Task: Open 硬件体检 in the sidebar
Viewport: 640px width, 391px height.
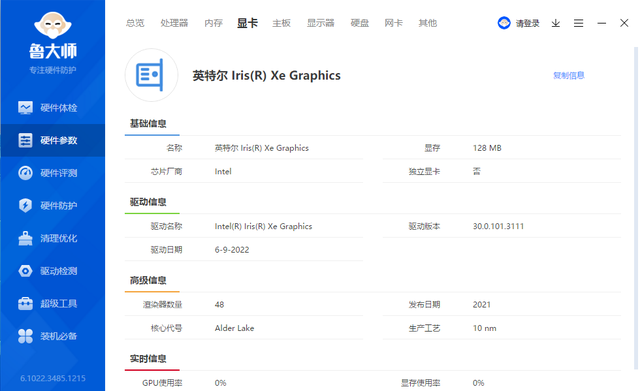Action: tap(52, 108)
